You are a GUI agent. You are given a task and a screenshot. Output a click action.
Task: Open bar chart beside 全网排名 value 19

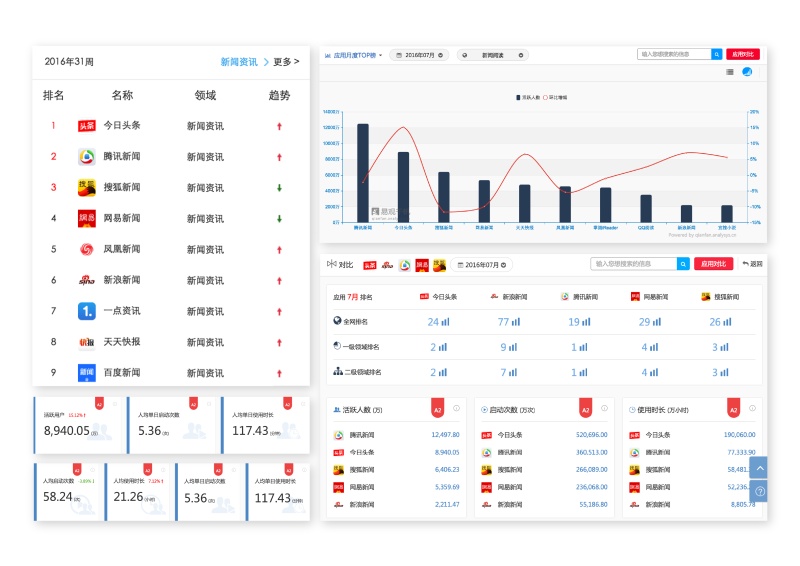(x=586, y=322)
